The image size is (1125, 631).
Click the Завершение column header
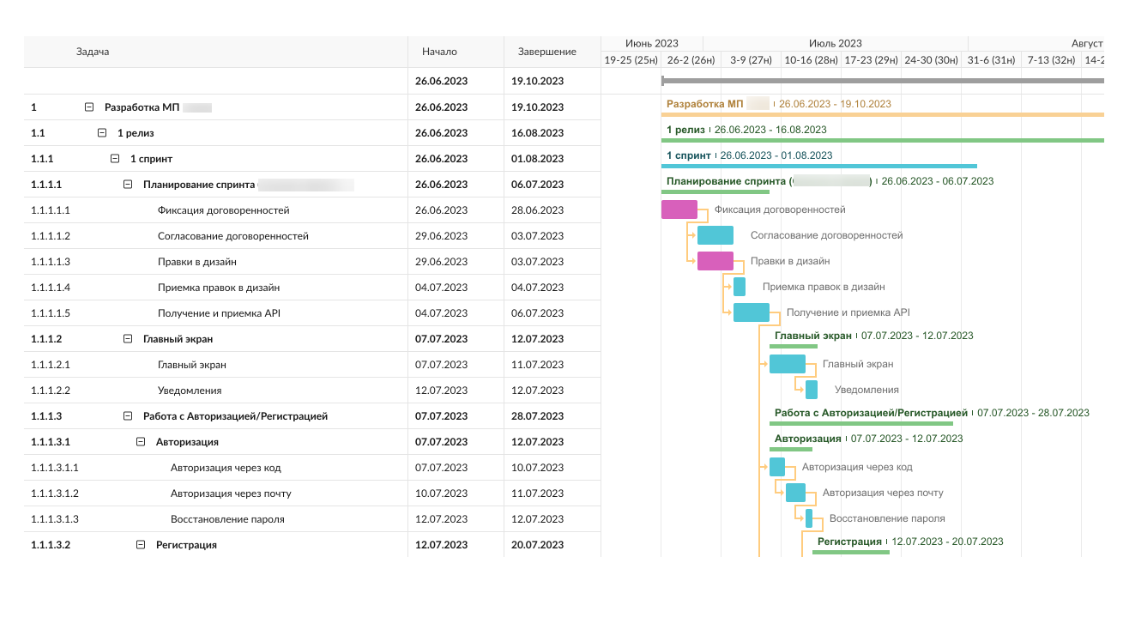click(547, 51)
